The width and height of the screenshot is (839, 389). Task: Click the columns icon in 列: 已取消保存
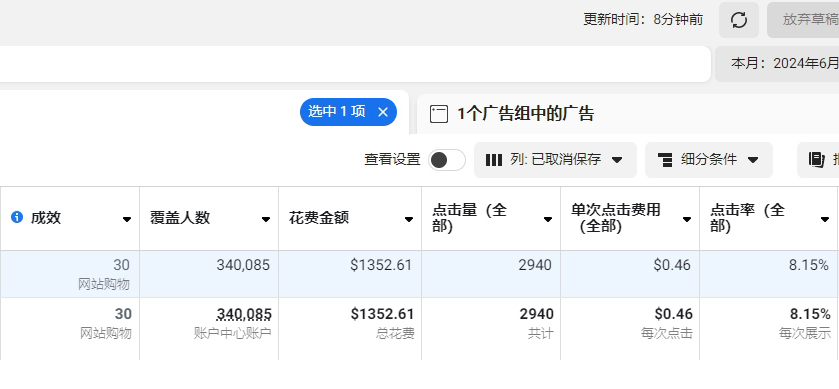(x=493, y=160)
